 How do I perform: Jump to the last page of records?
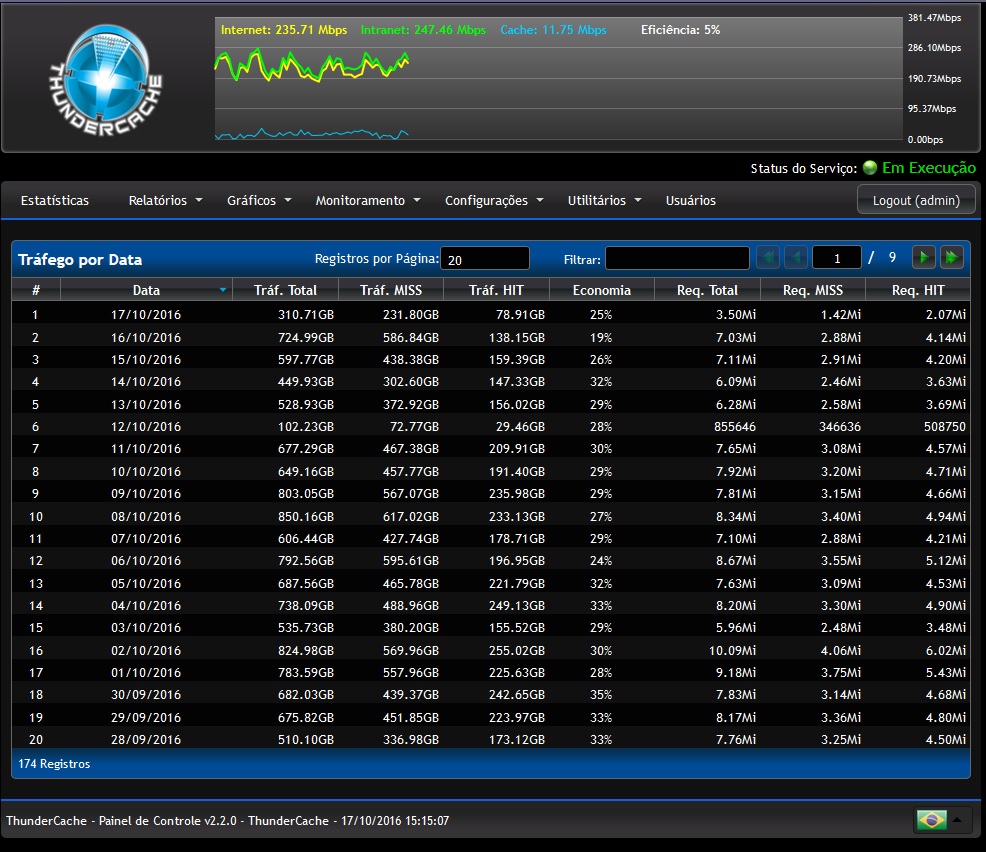point(952,258)
